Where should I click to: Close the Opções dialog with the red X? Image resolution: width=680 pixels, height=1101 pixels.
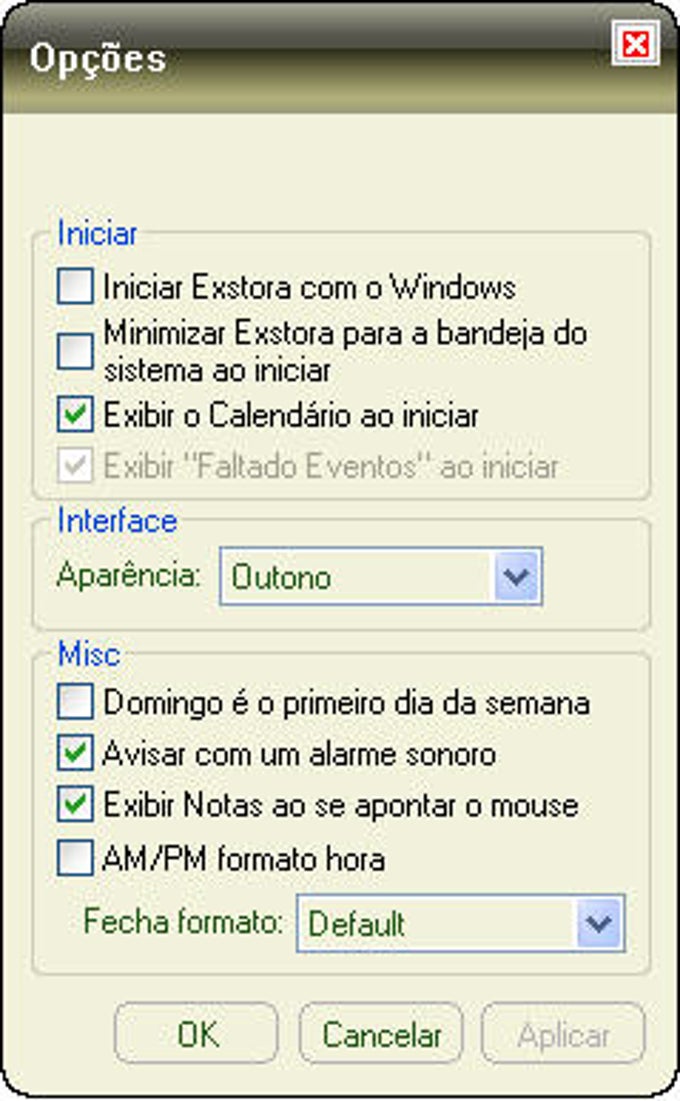pos(635,44)
